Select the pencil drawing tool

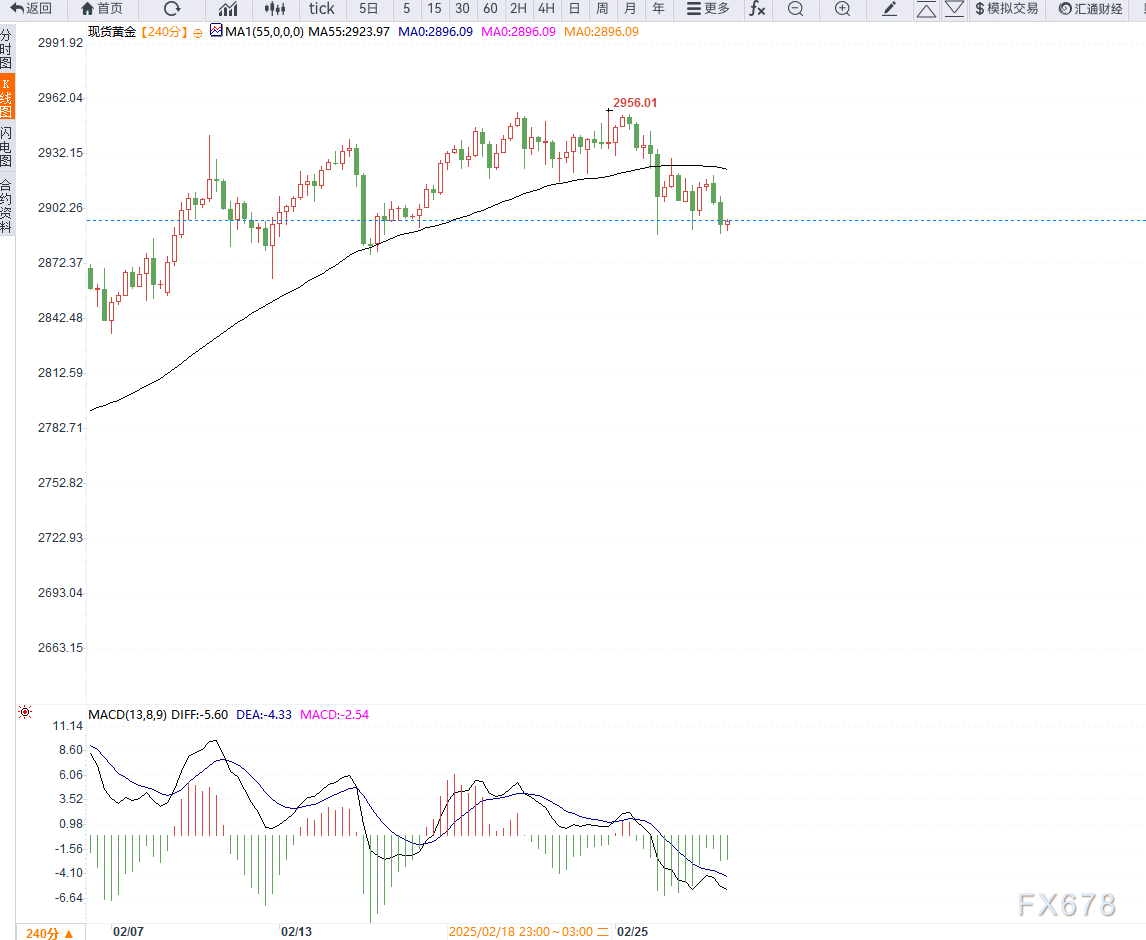click(x=890, y=9)
